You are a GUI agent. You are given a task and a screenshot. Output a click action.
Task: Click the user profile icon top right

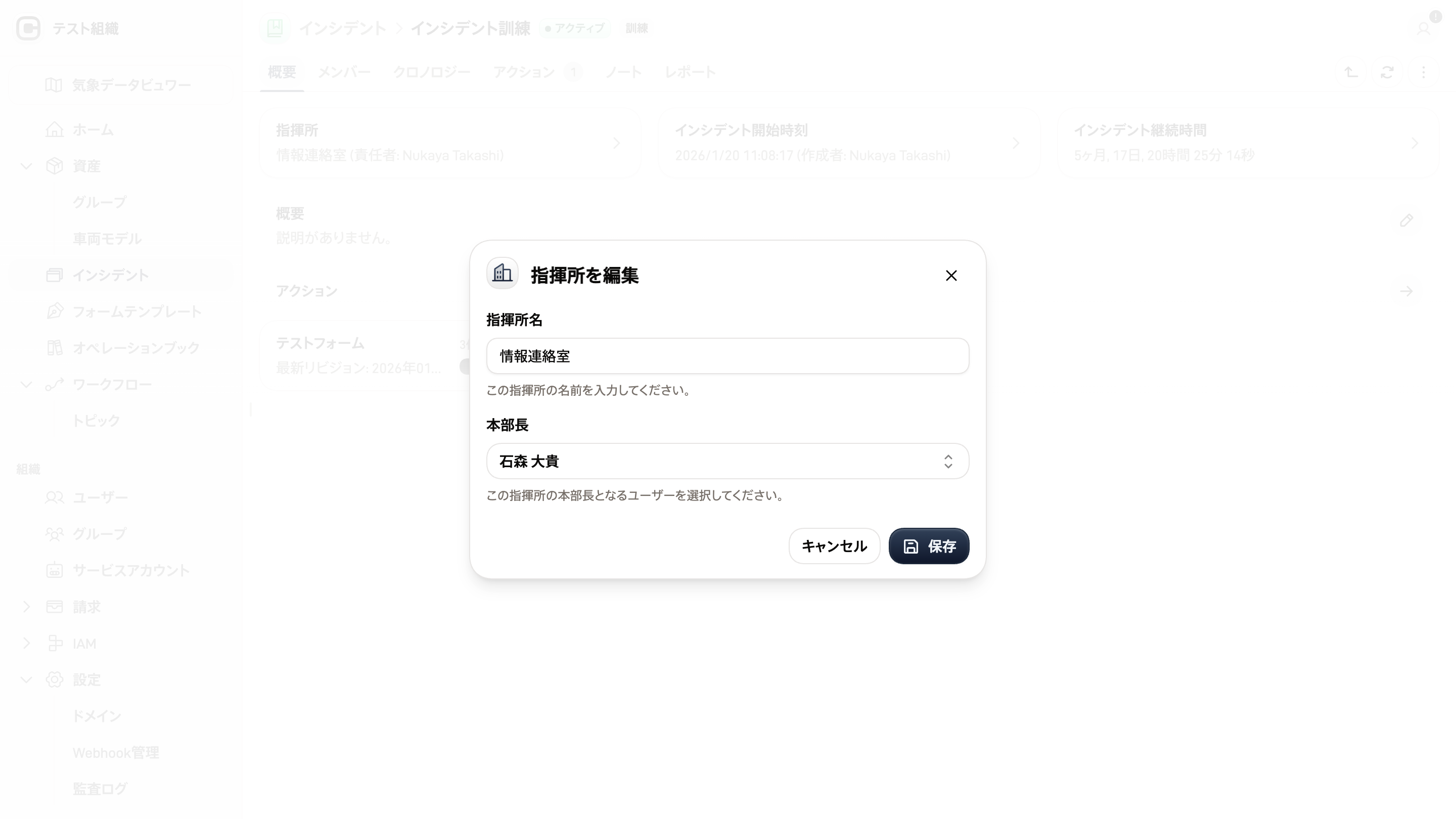click(1423, 28)
